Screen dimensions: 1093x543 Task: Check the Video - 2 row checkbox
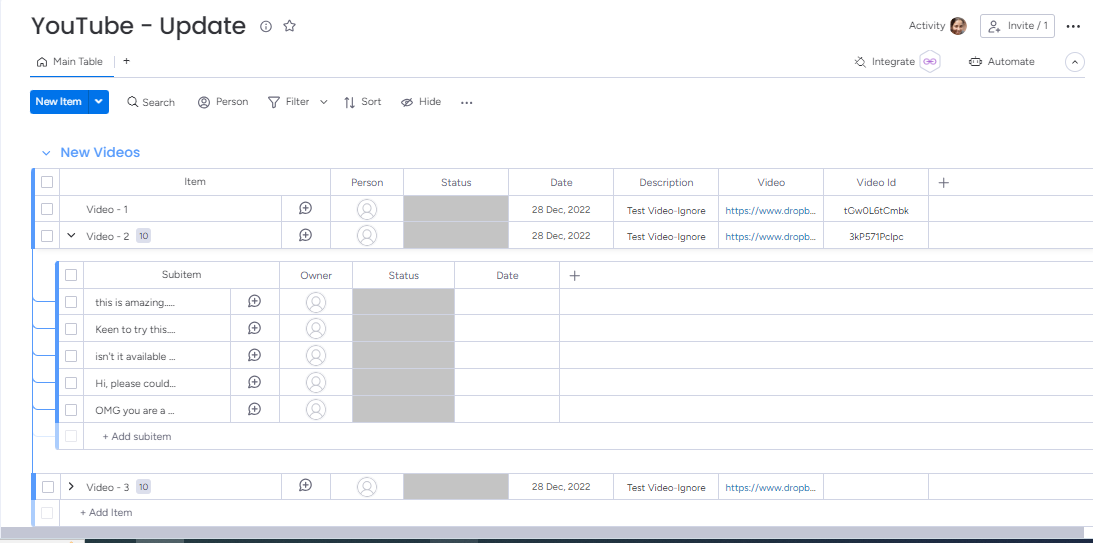coord(47,236)
